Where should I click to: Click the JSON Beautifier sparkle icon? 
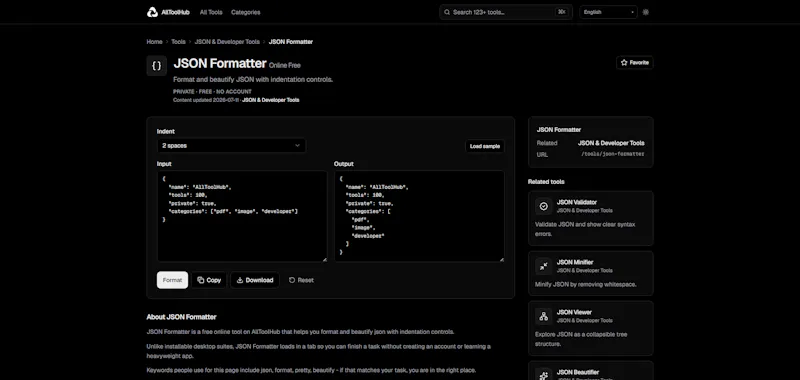click(544, 375)
